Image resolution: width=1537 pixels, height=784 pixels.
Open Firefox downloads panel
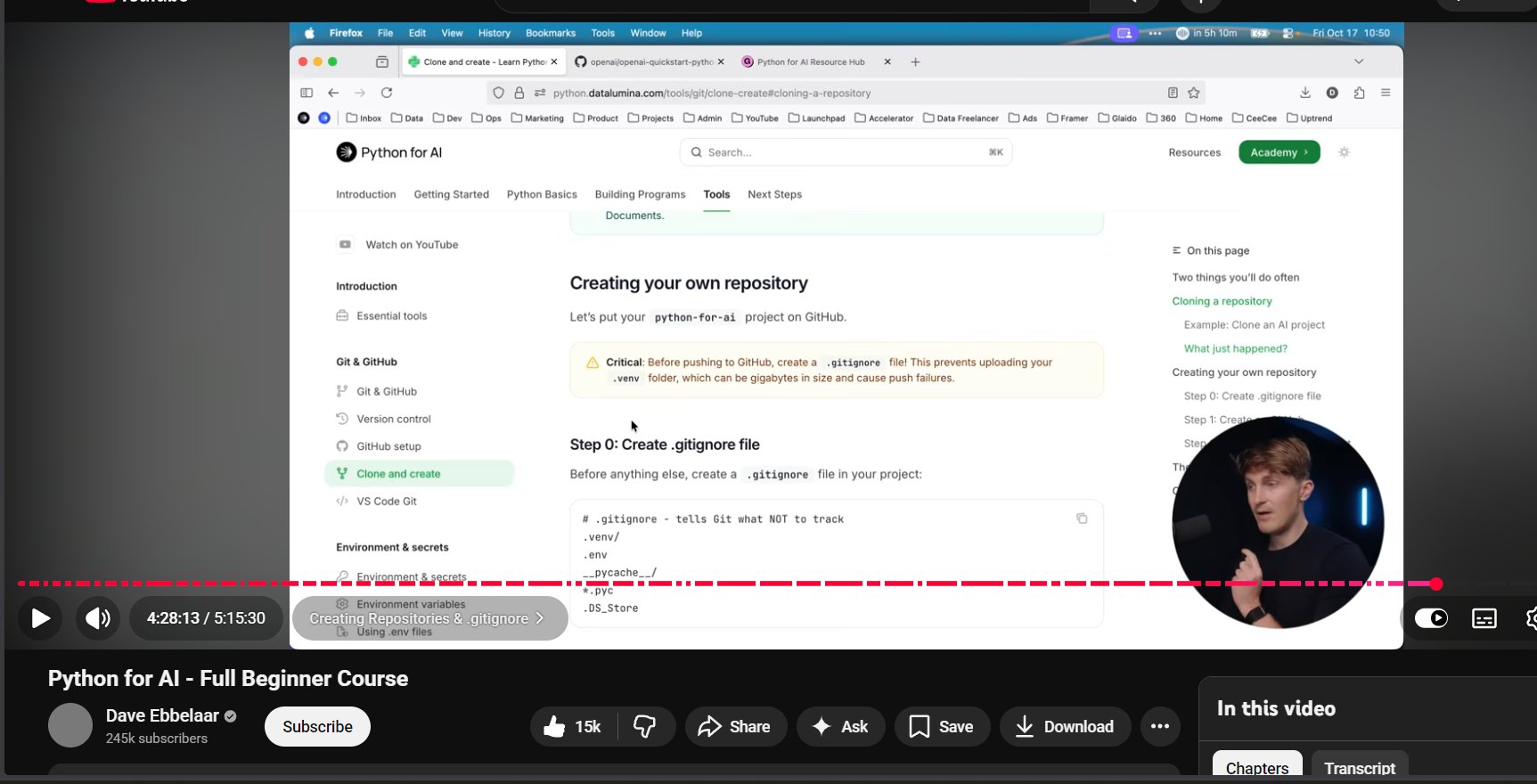(1305, 93)
